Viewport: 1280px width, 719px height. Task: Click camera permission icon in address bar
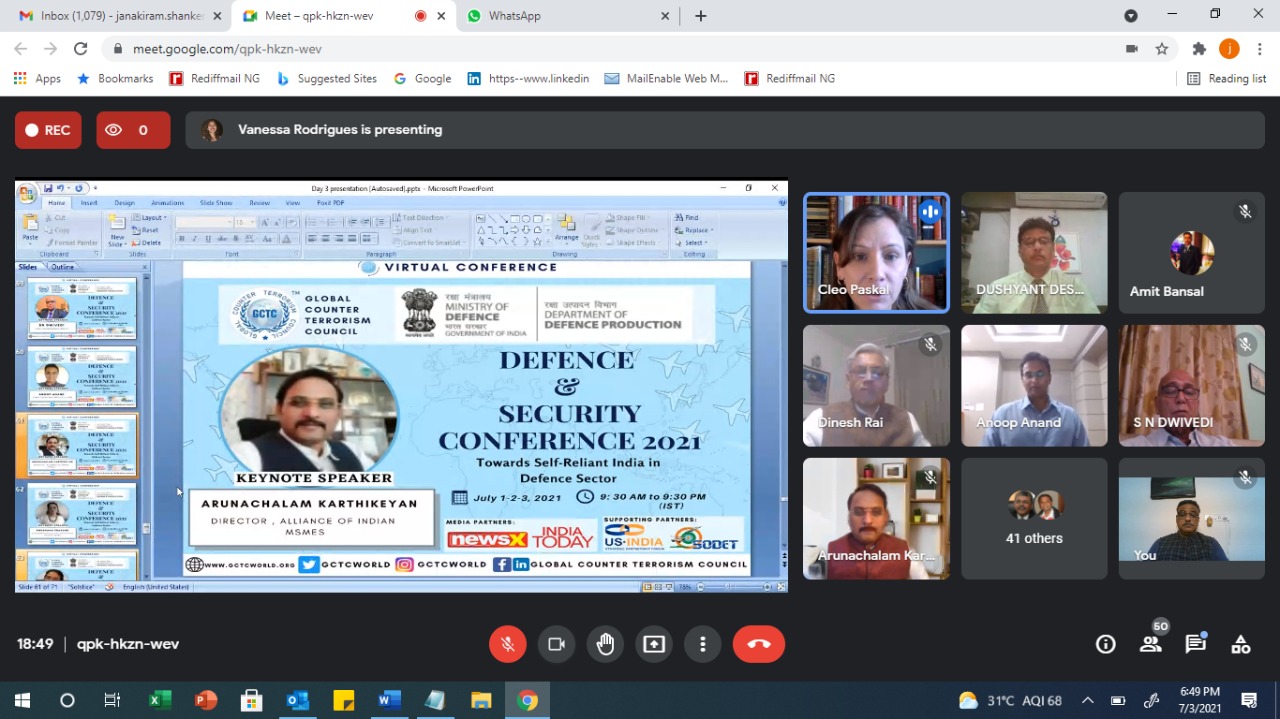1132,49
